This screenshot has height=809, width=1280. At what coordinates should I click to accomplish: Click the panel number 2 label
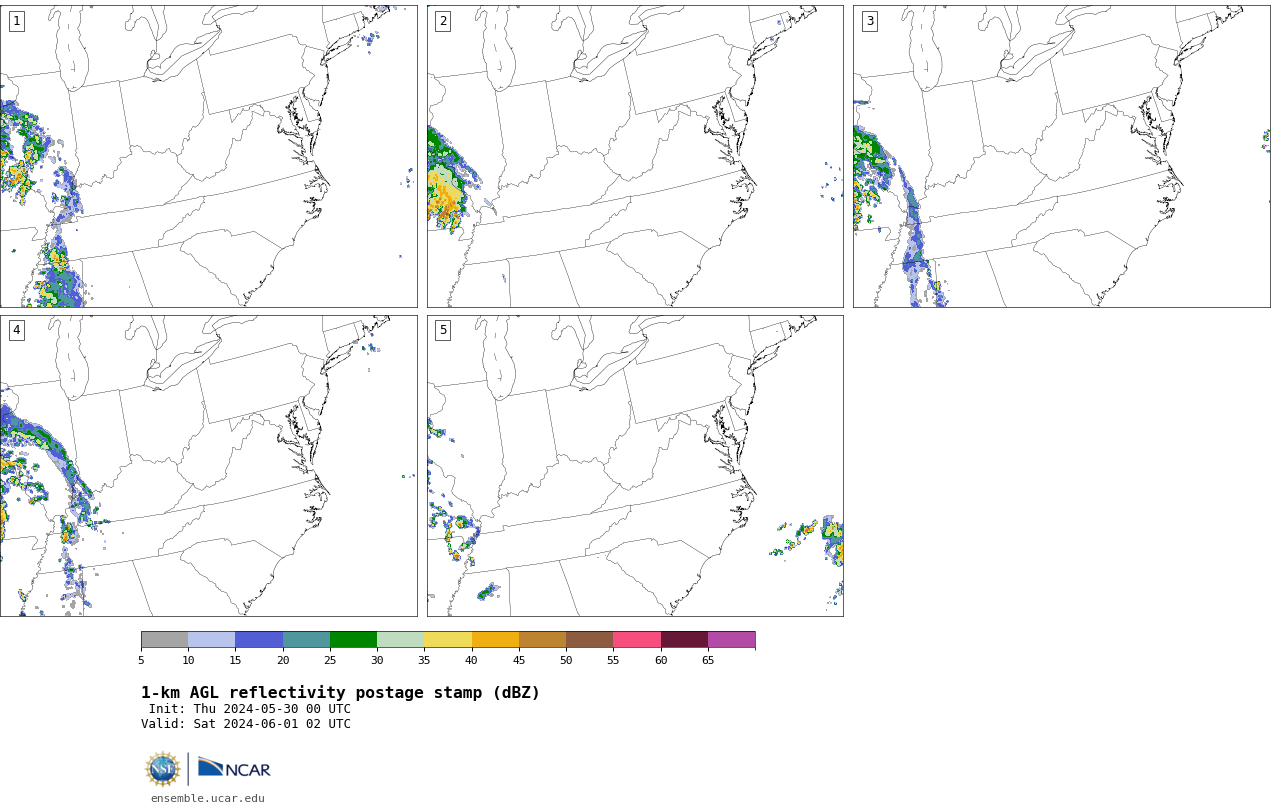443,21
